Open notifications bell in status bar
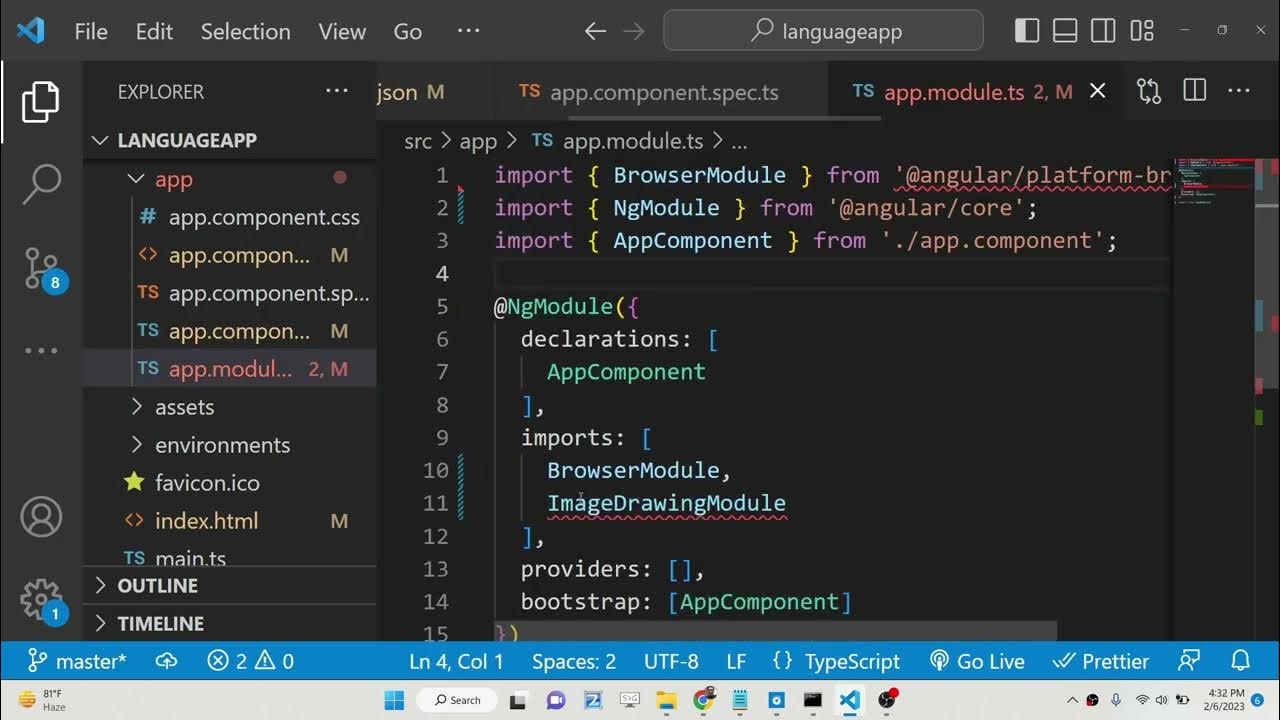Viewport: 1280px width, 720px height. (x=1240, y=661)
